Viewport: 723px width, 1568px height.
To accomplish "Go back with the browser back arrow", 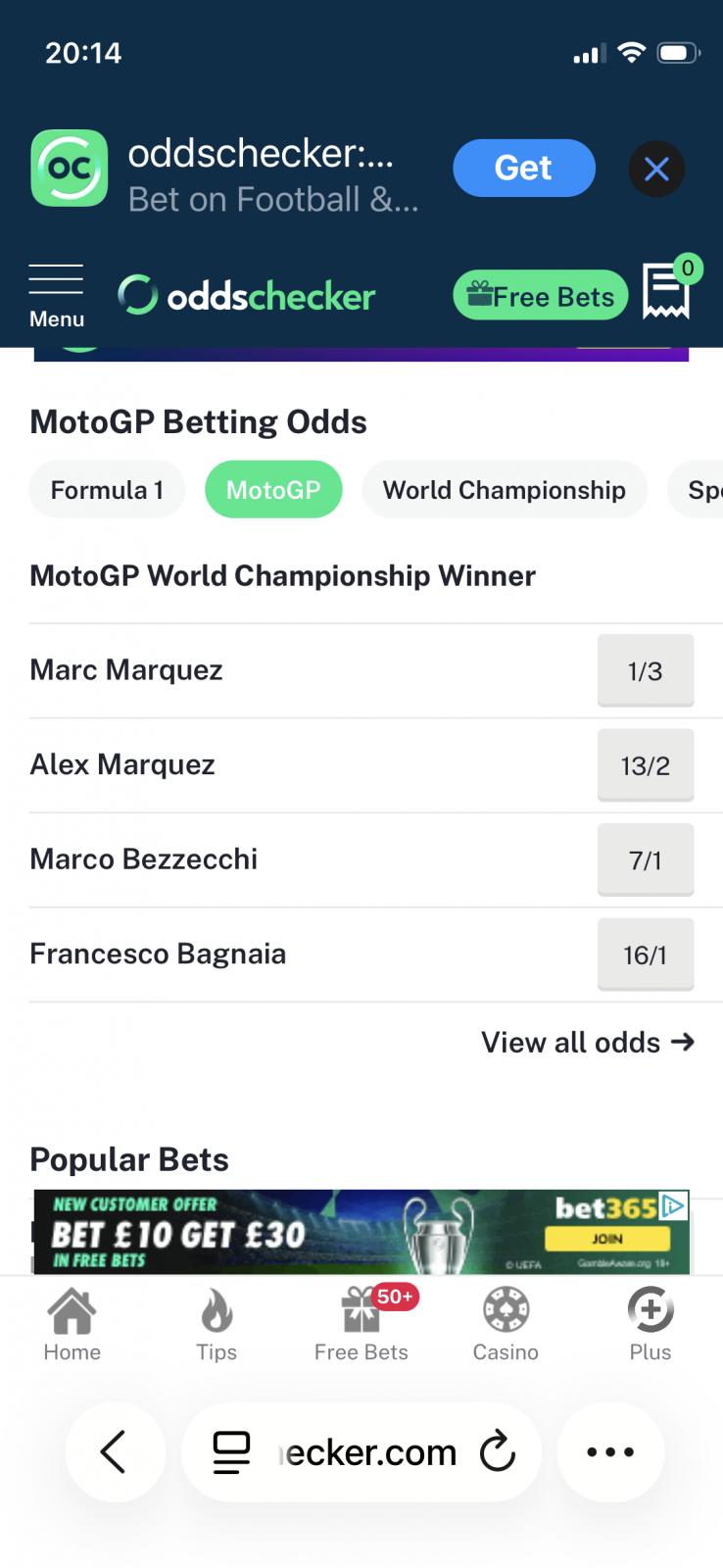I will [115, 1451].
